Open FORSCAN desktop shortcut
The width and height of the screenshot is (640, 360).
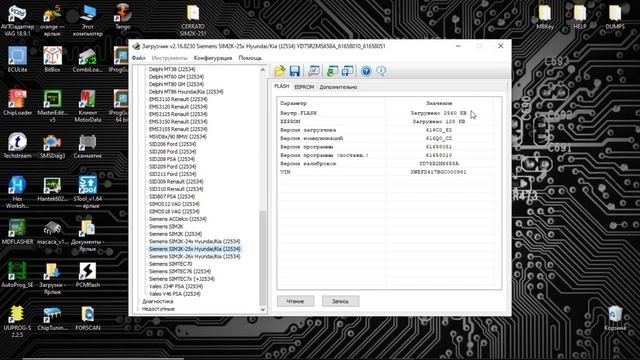[x=87, y=318]
